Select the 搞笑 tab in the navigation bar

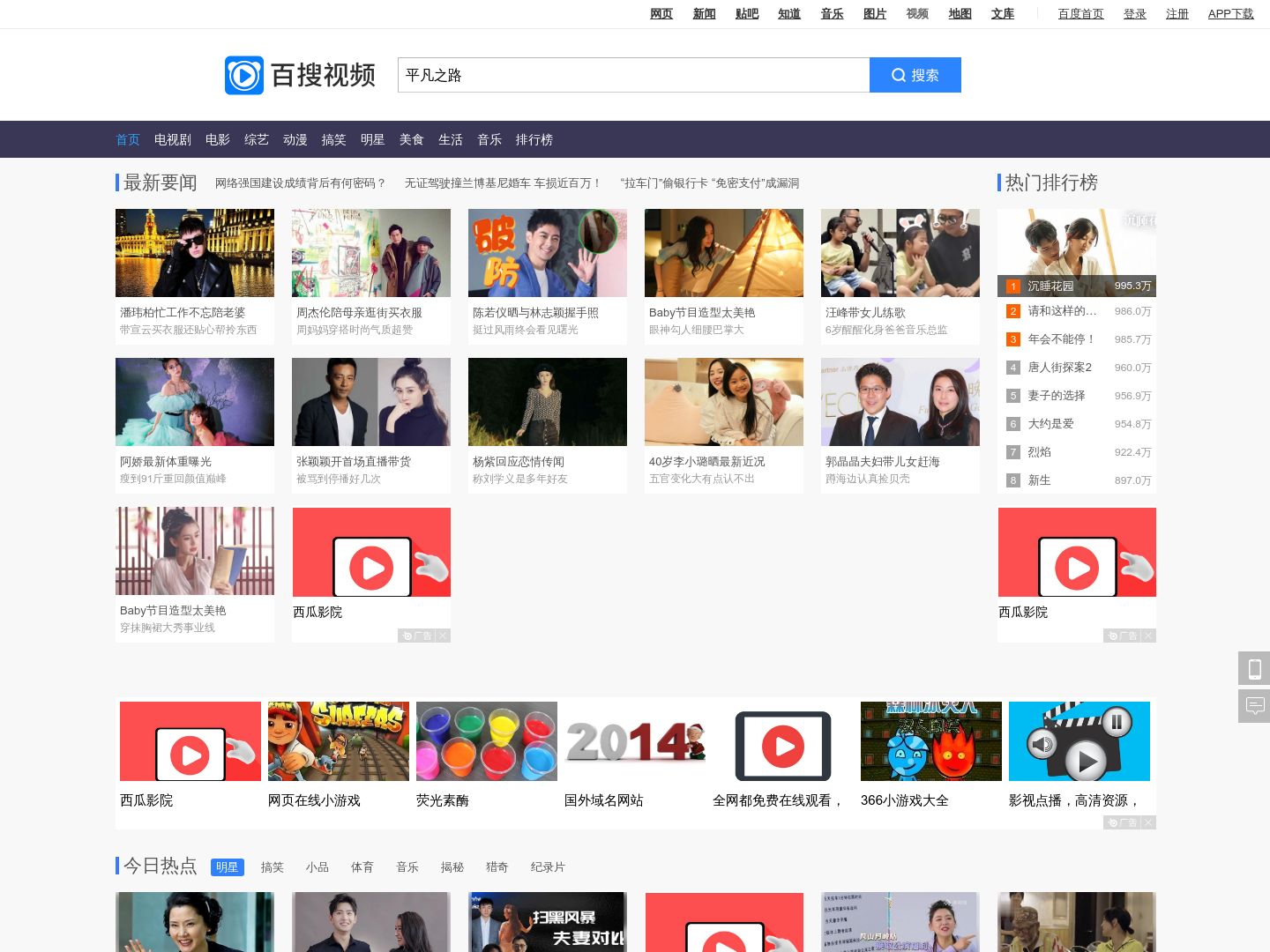[x=334, y=139]
